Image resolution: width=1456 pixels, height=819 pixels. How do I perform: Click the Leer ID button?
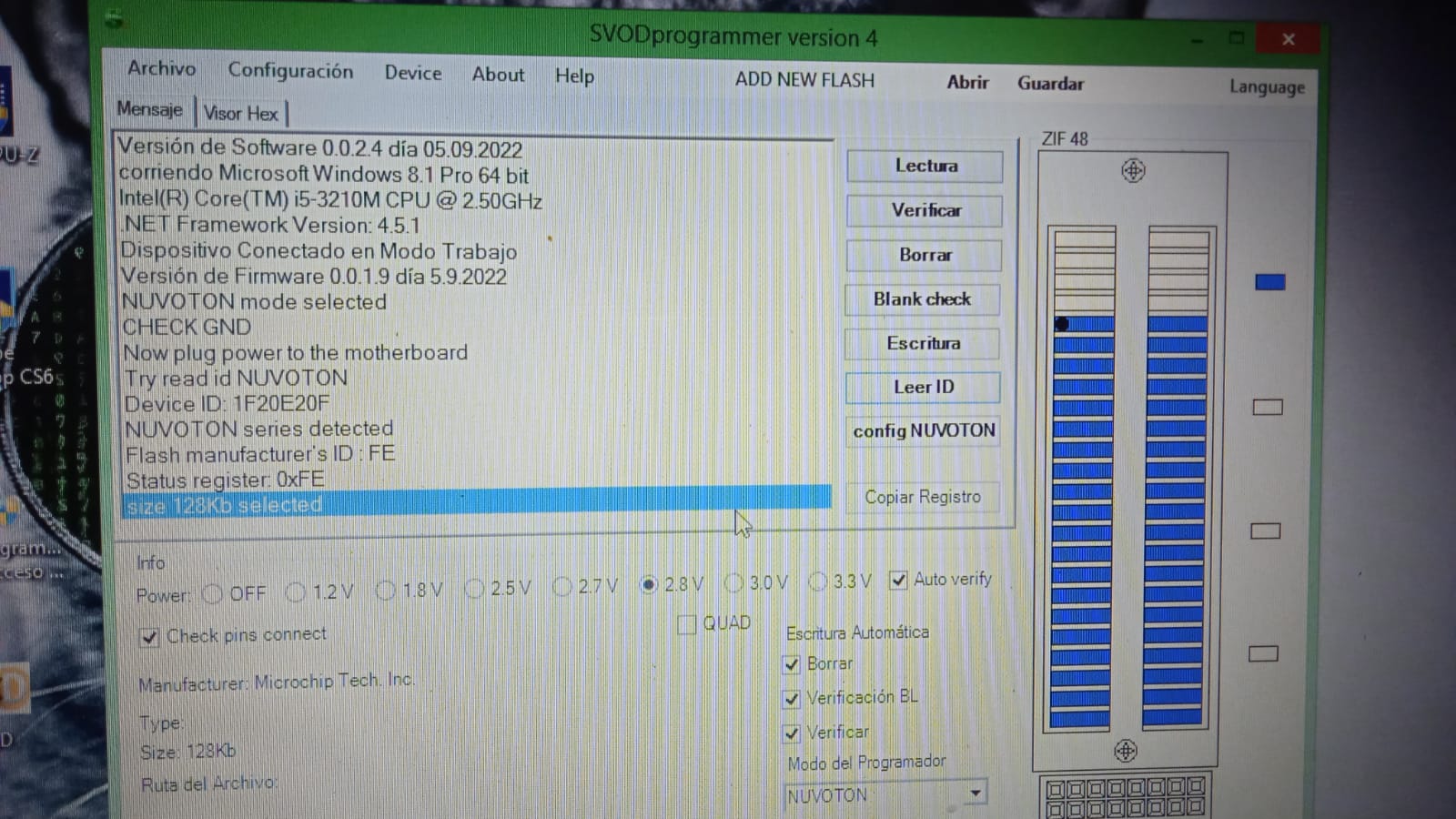click(x=924, y=387)
